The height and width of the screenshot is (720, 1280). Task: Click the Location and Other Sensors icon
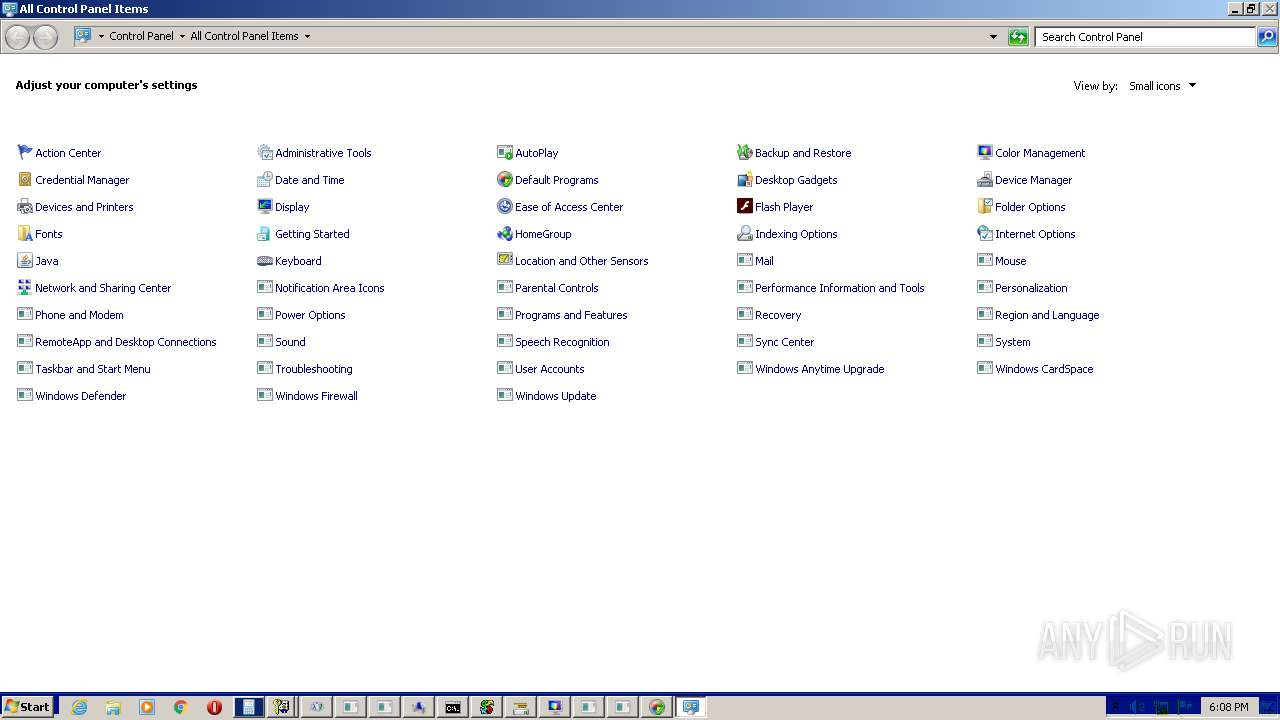click(505, 261)
